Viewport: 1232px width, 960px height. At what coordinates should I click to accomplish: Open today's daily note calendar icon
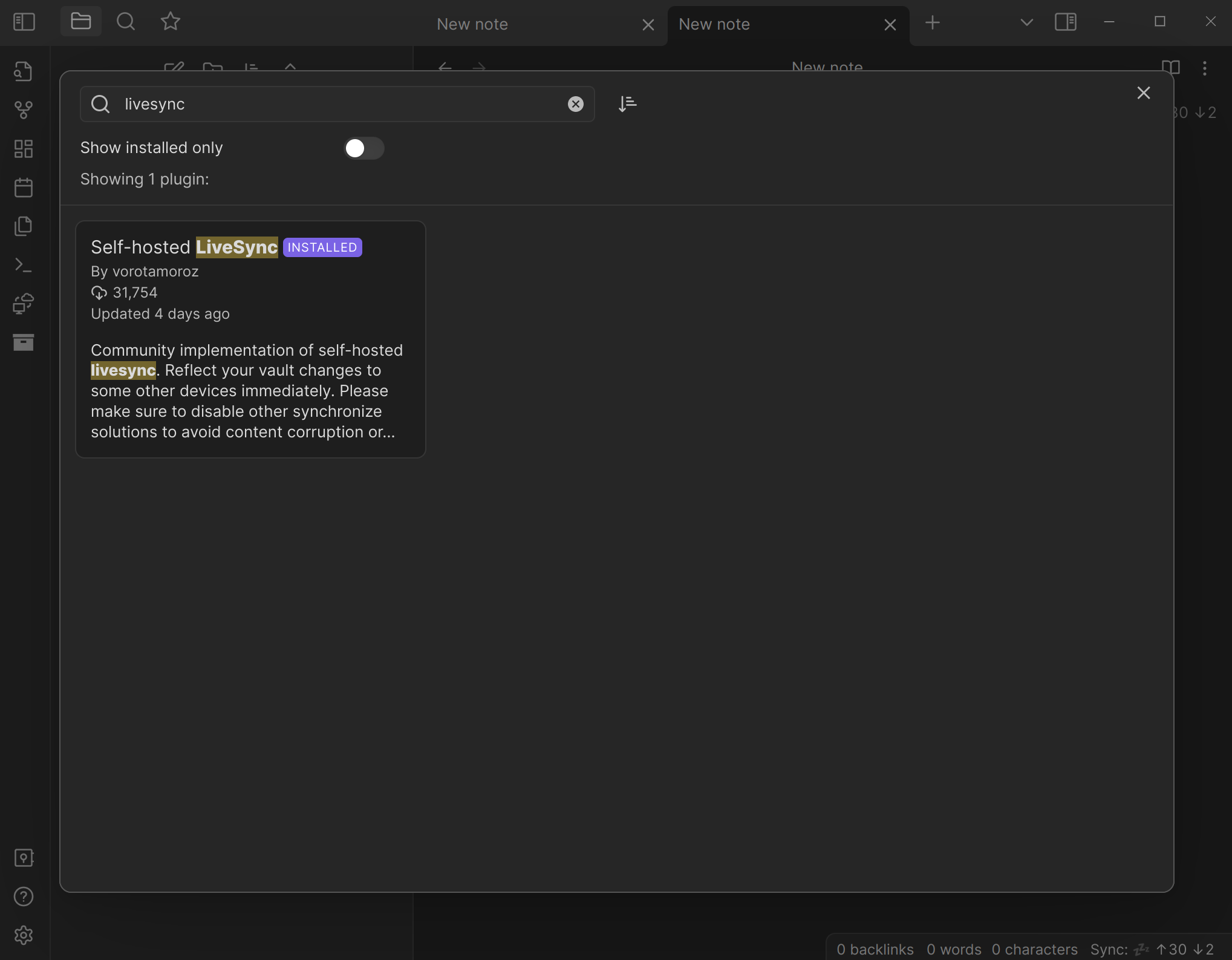pos(24,188)
